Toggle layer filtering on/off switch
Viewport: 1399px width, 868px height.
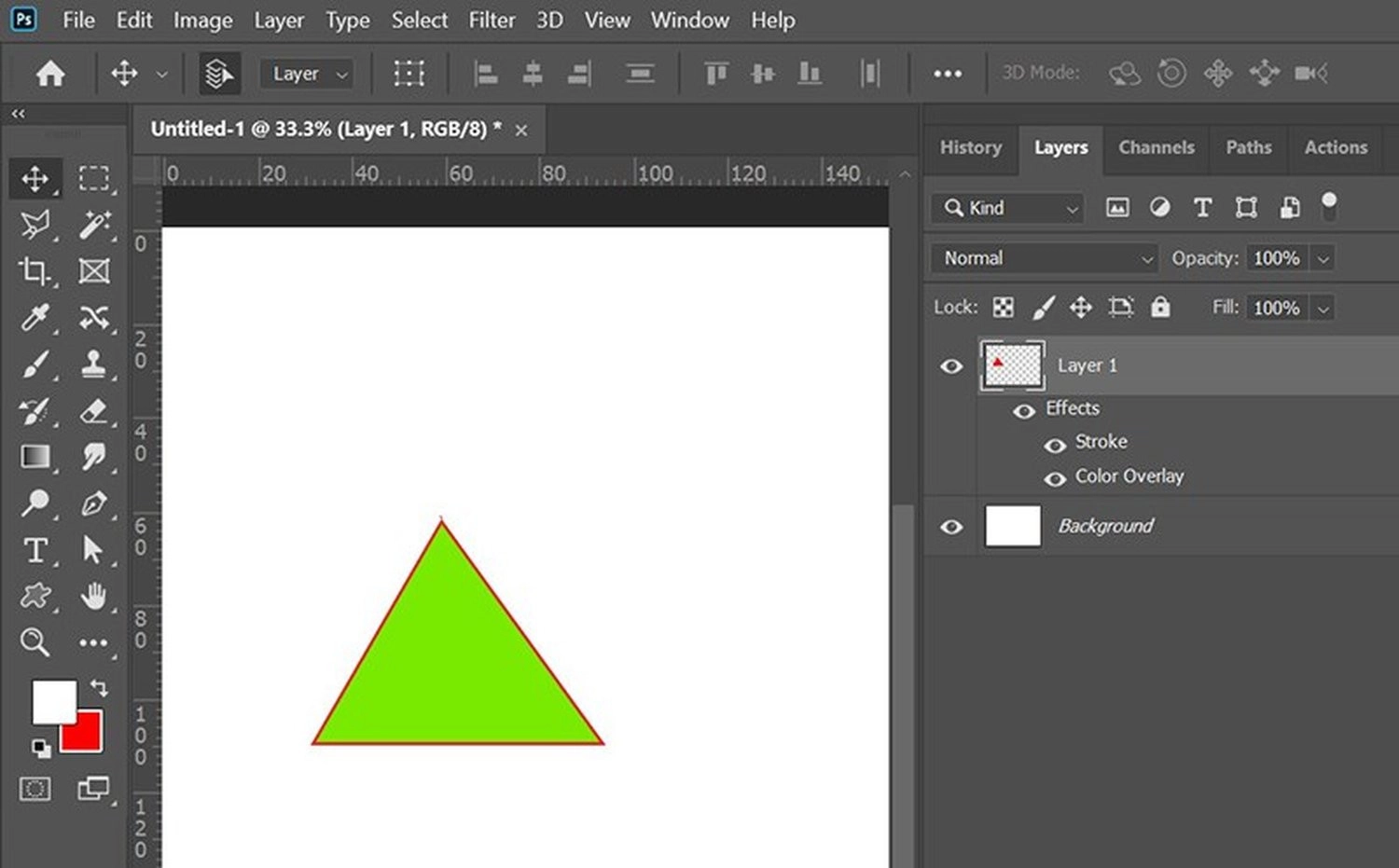click(1329, 206)
